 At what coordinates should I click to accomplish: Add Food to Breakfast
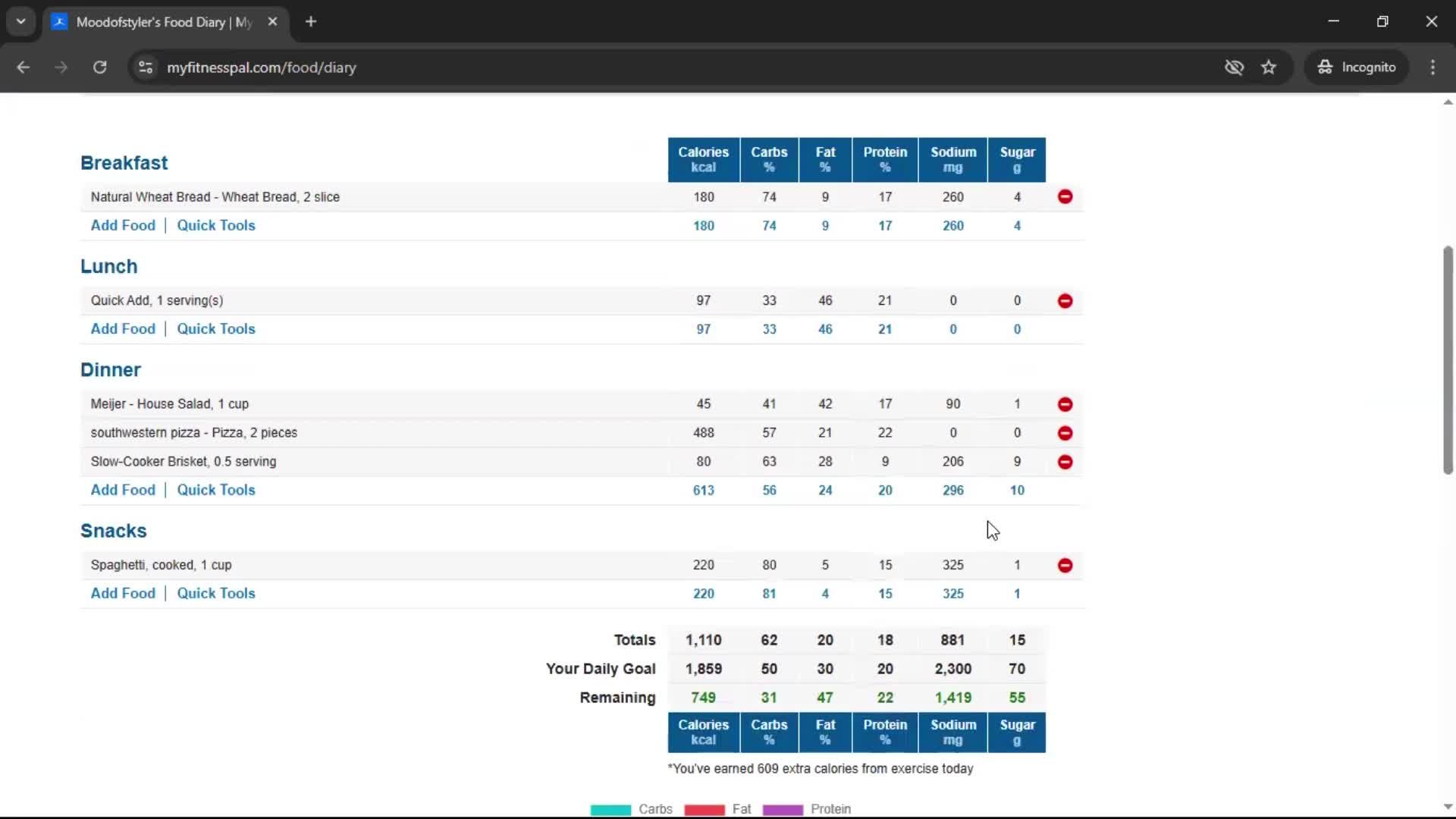[x=123, y=225]
